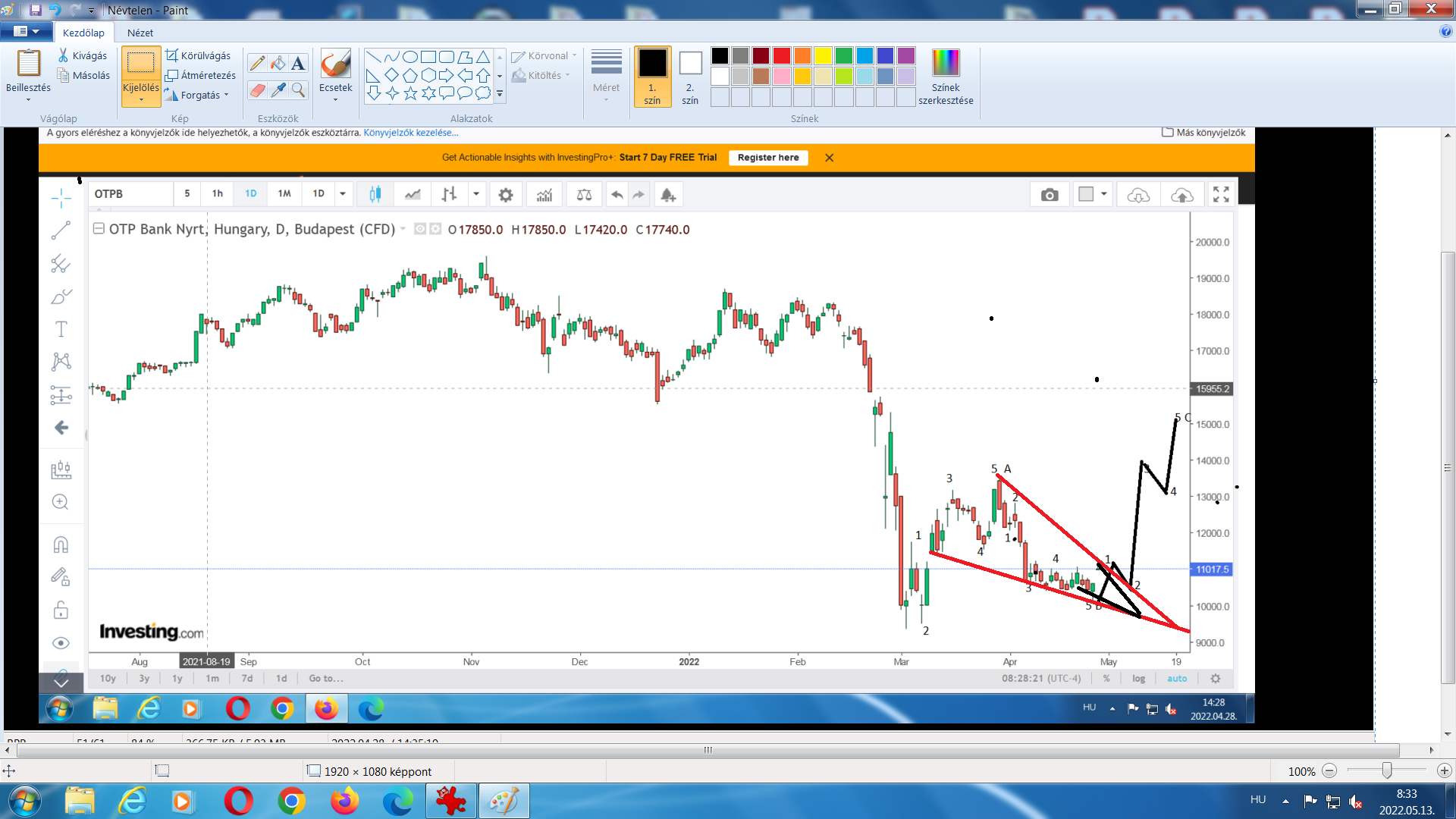Image resolution: width=1456 pixels, height=819 pixels.
Task: Pick the Eraser tool
Action: pyautogui.click(x=257, y=90)
